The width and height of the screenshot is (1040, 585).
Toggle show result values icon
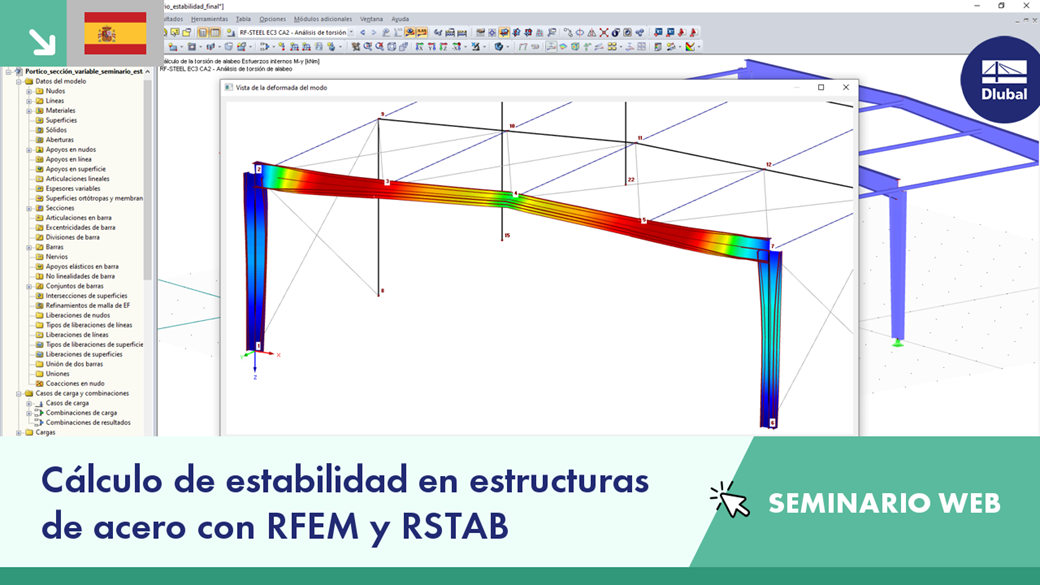pyautogui.click(x=422, y=32)
